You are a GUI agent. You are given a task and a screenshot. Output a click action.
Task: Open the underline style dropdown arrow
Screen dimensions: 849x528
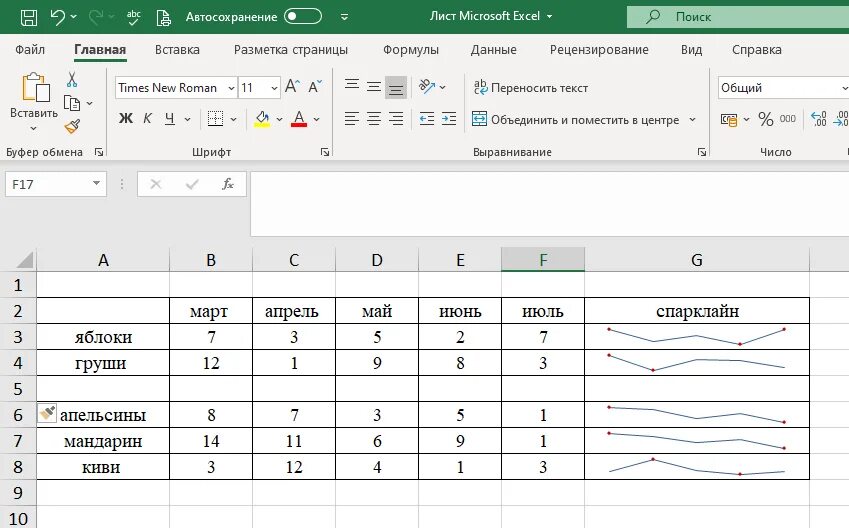(x=187, y=119)
